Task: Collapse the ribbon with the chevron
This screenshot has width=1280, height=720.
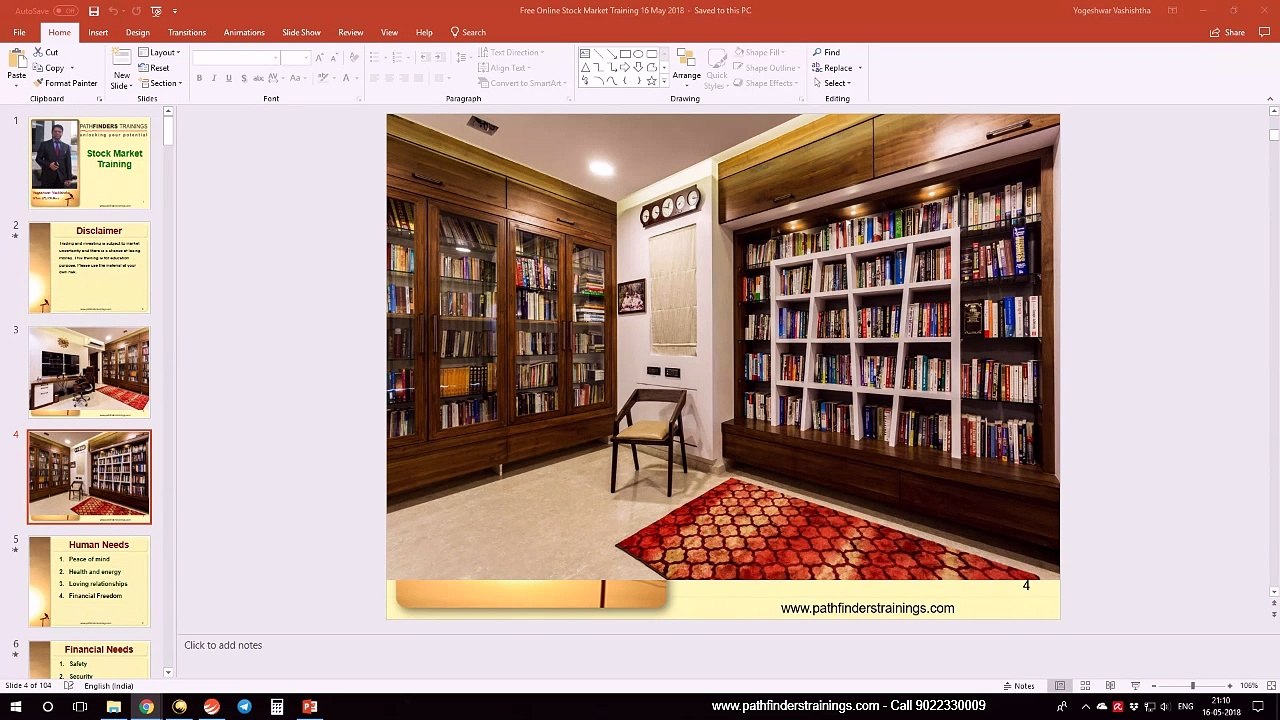Action: coord(1271,98)
